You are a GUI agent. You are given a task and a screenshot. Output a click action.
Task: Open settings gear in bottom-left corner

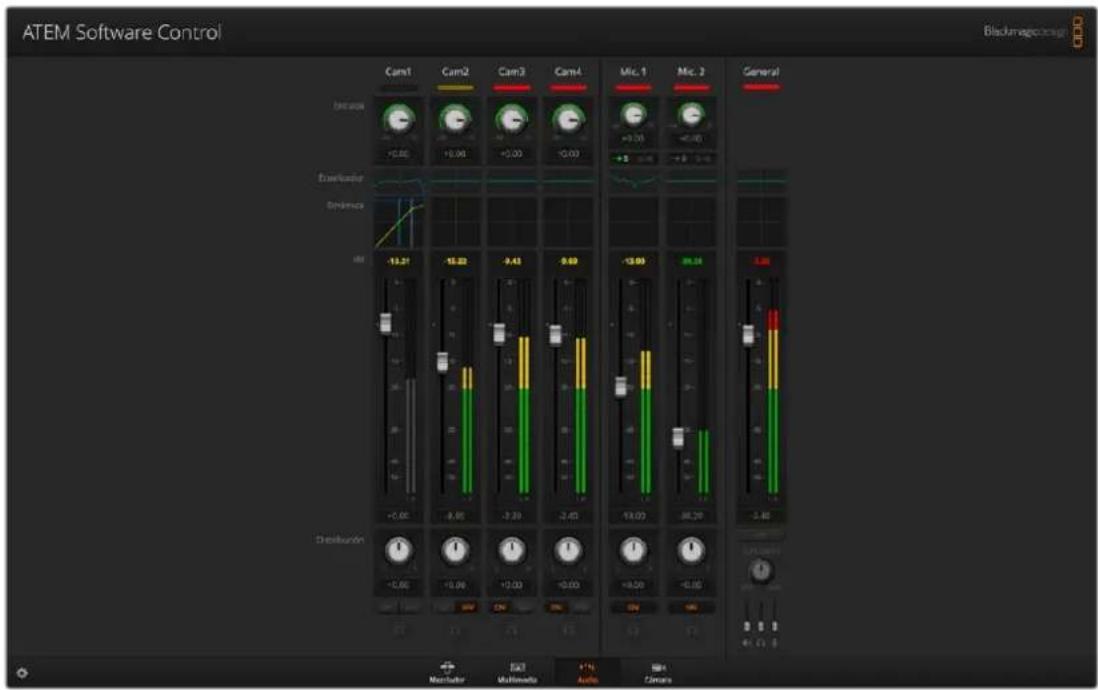pos(22,672)
